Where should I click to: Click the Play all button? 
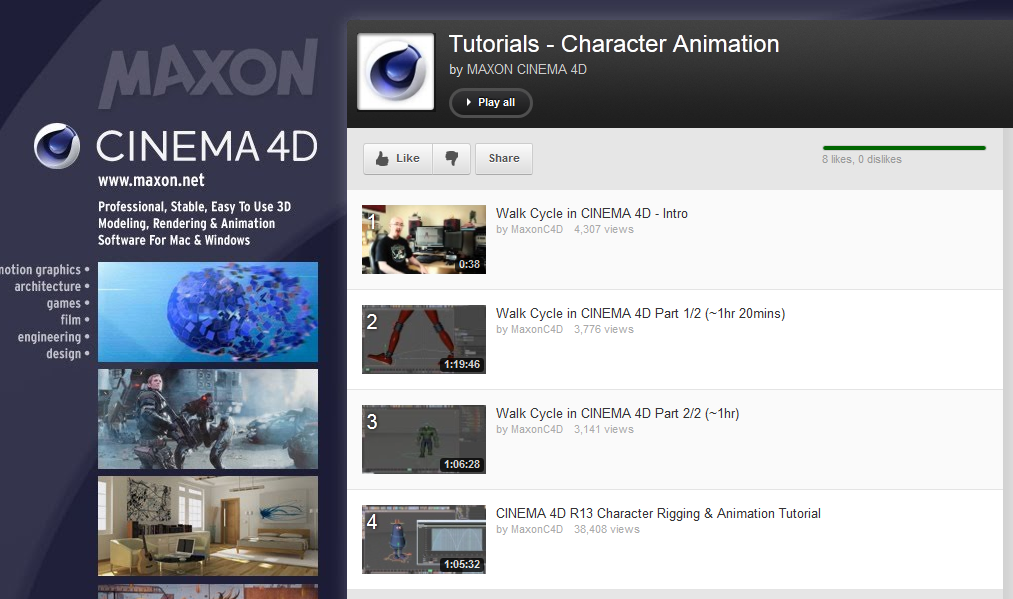pos(490,103)
